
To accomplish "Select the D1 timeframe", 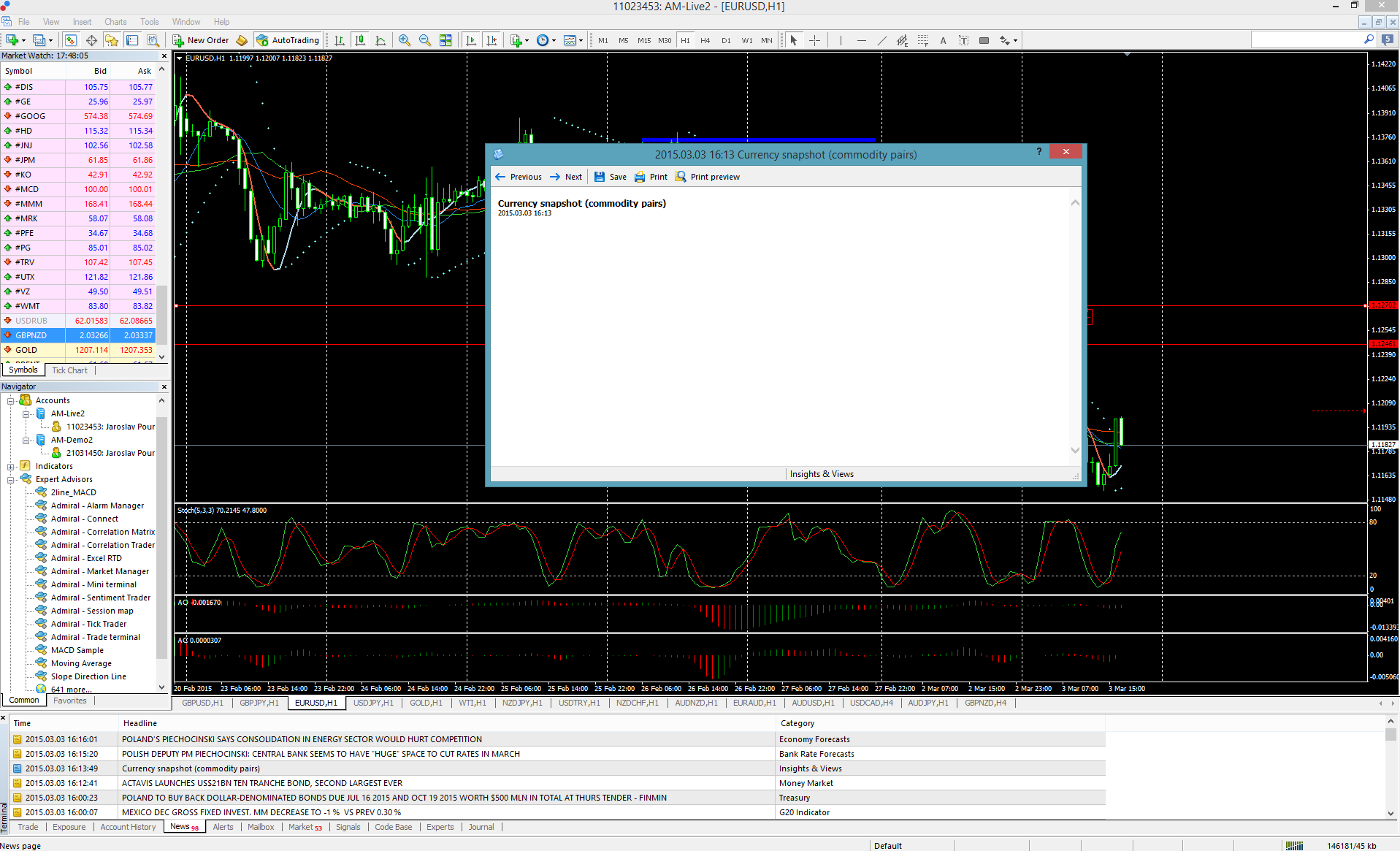I will (726, 40).
